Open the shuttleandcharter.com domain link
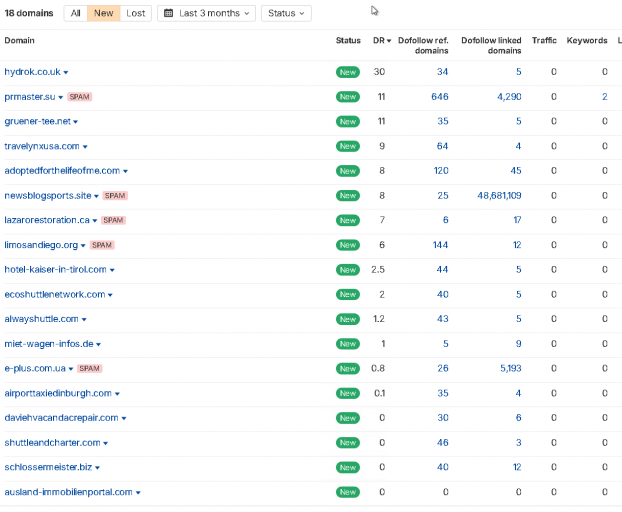 pyautogui.click(x=52, y=443)
